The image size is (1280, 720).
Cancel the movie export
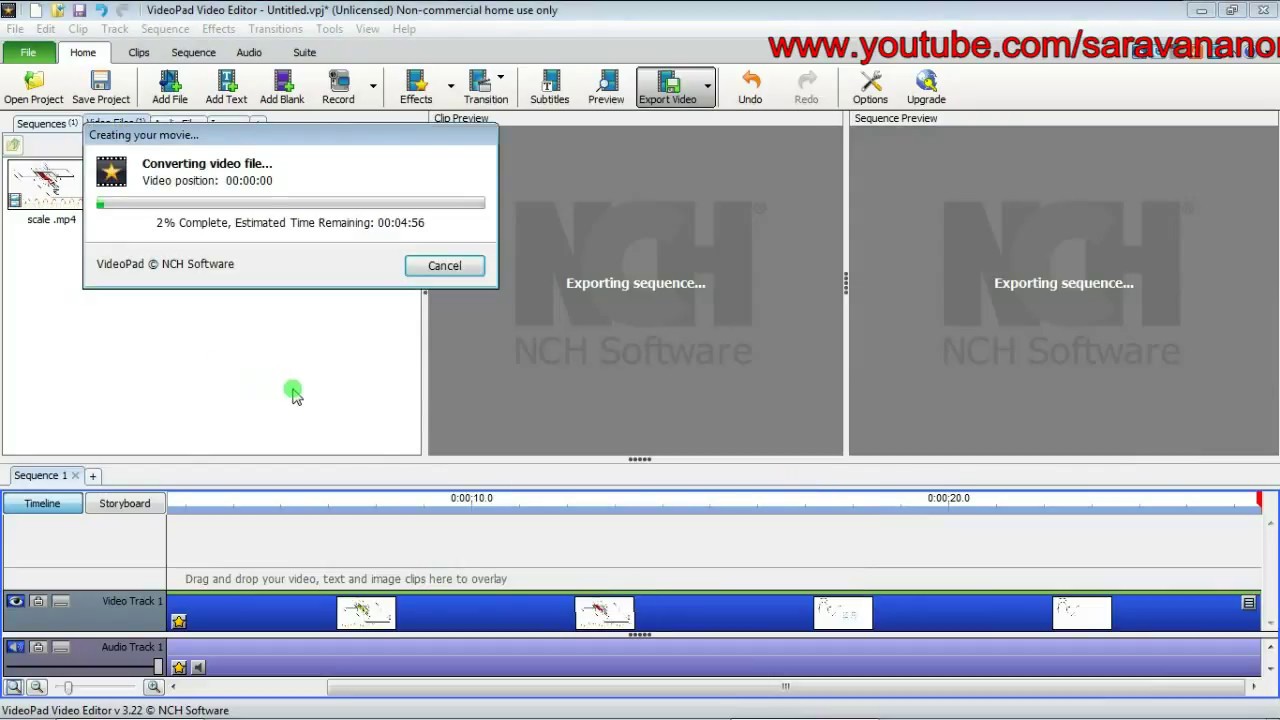445,266
